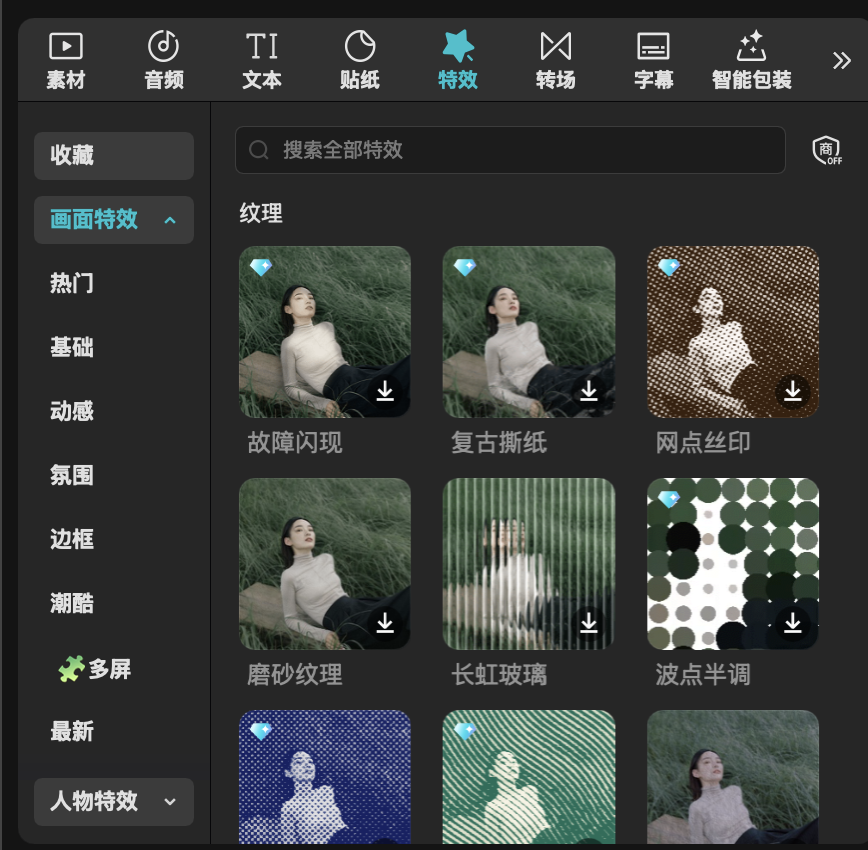Select the 多屏 subcategory
This screenshot has width=868, height=850.
[110, 669]
